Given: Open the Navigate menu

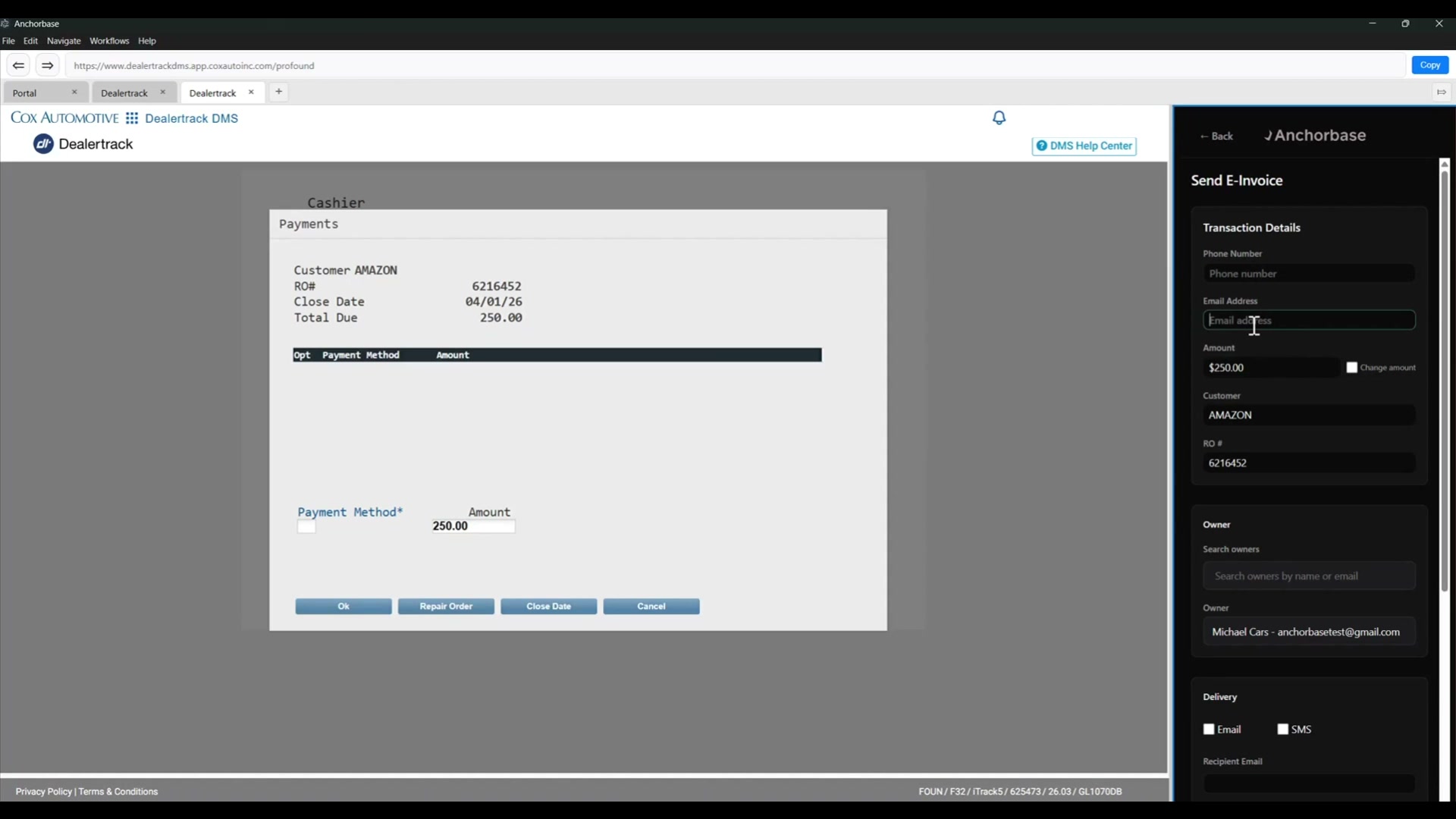Looking at the screenshot, I should [64, 41].
